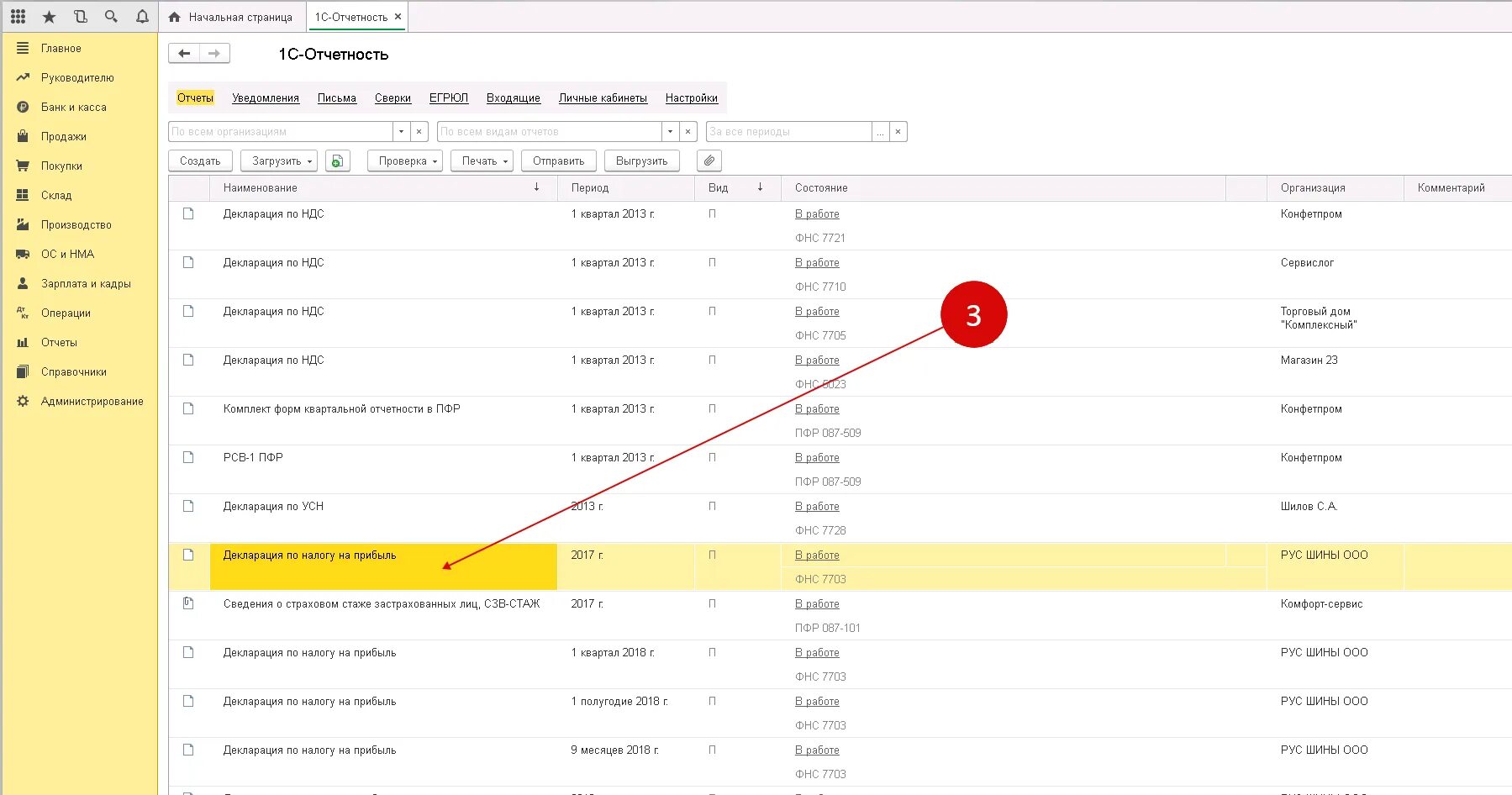Open Руководителю section
This screenshot has height=795, width=1512.
[77, 77]
